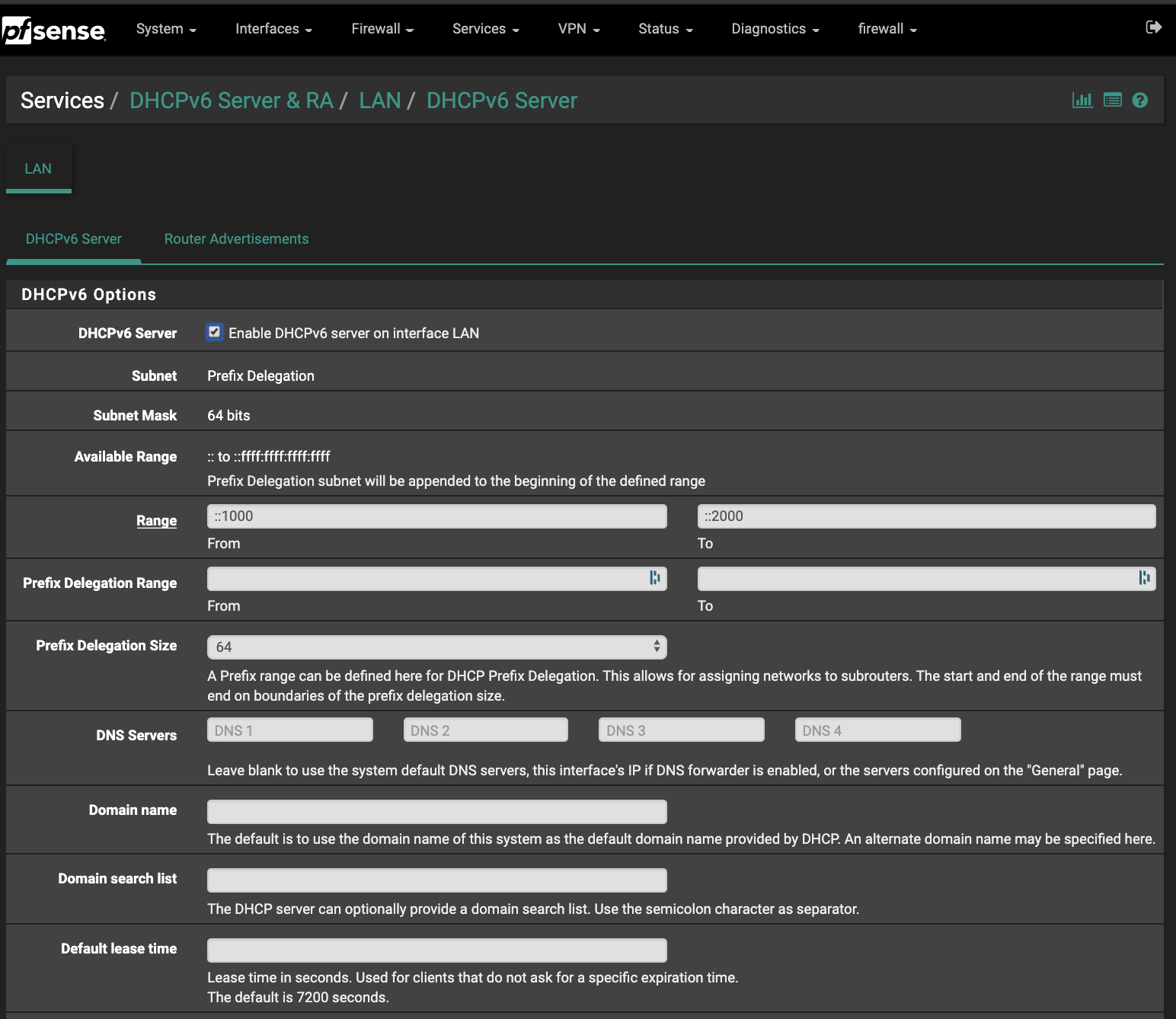The height and width of the screenshot is (1019, 1176).
Task: Click the Domain name input field
Action: 436,812
